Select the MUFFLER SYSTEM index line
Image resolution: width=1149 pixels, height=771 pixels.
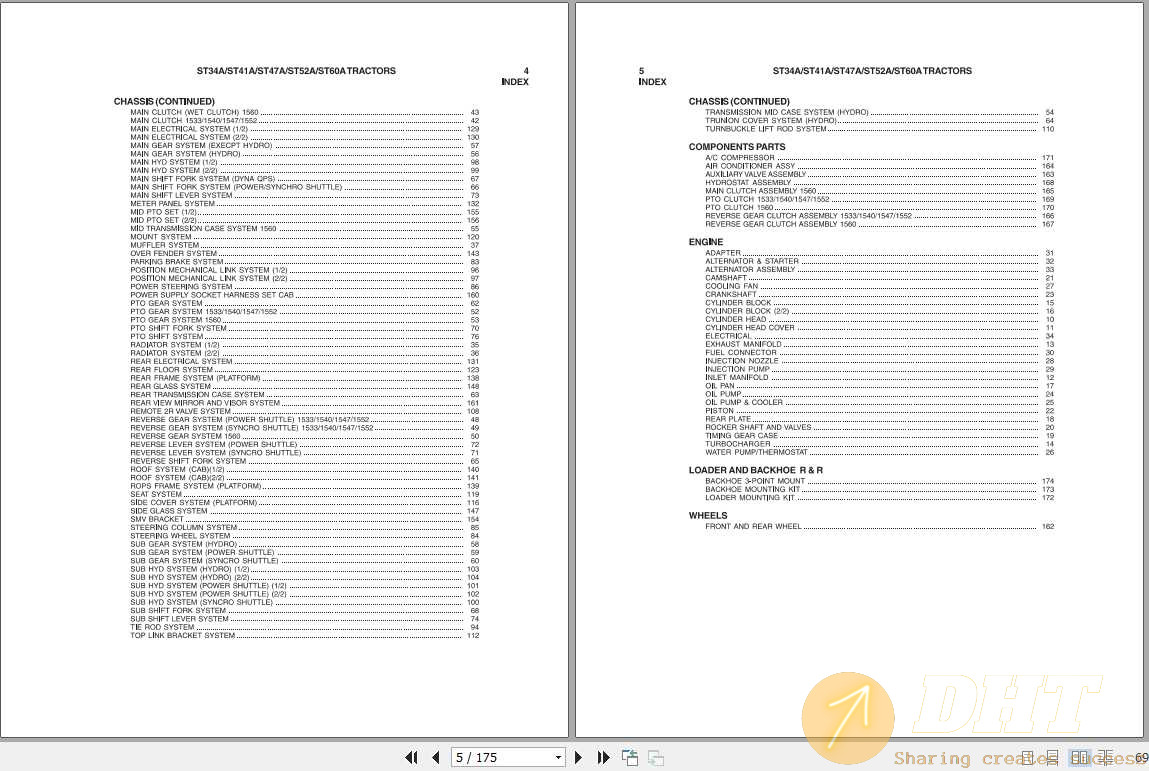(x=165, y=245)
